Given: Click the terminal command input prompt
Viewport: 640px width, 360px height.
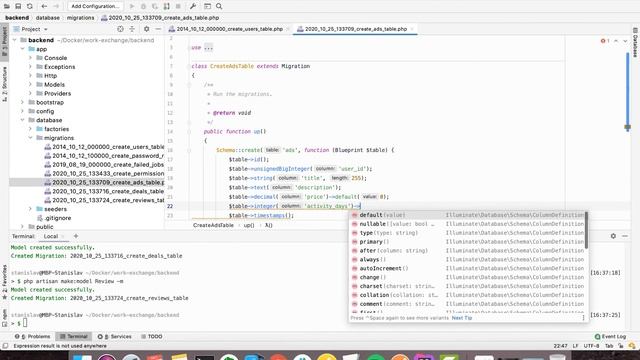Looking at the screenshot, I should (x=25, y=323).
